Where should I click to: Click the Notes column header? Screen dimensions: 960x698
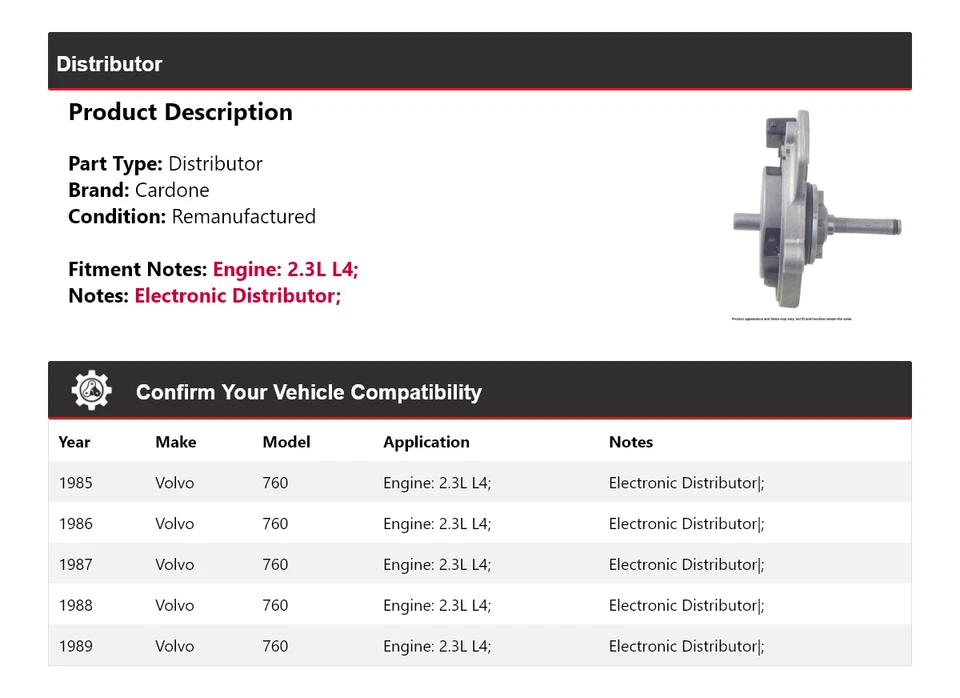point(631,442)
